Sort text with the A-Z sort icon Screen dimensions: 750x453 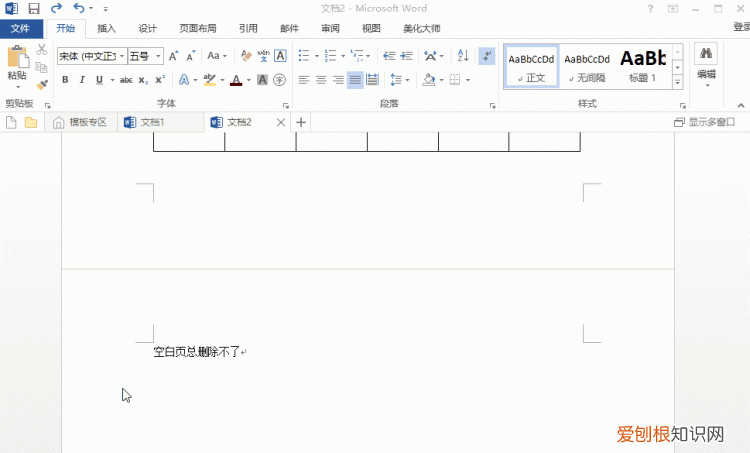tap(463, 55)
